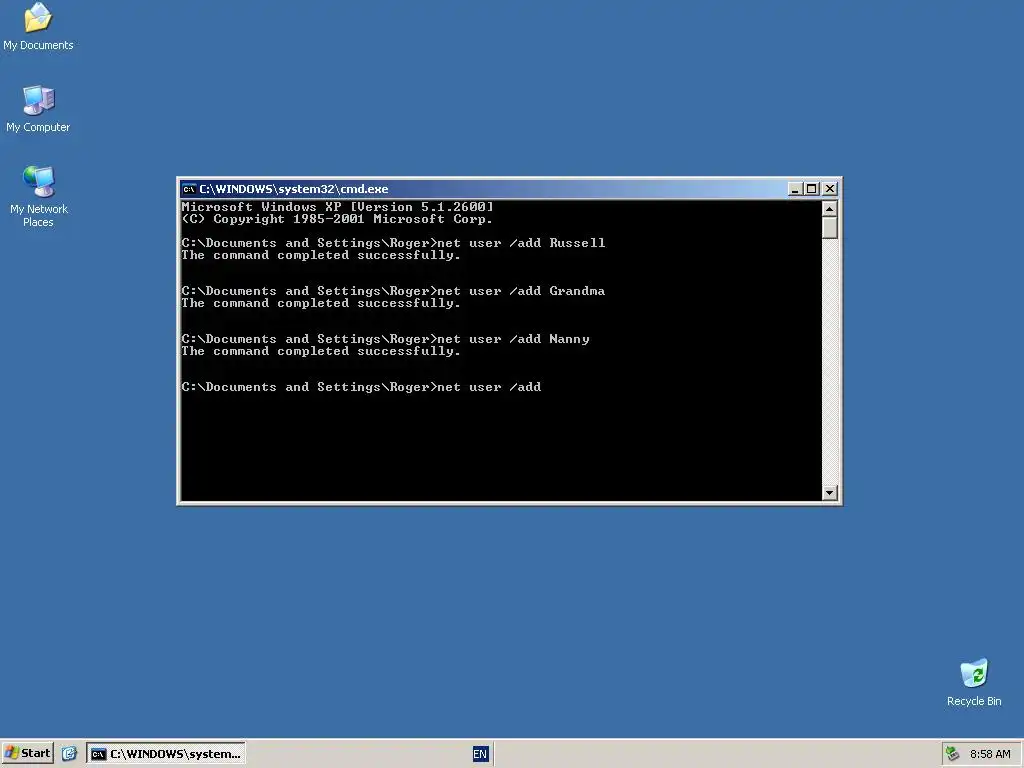Click the console vertical scrollbar thumb
Image resolution: width=1024 pixels, height=768 pixels.
click(829, 228)
